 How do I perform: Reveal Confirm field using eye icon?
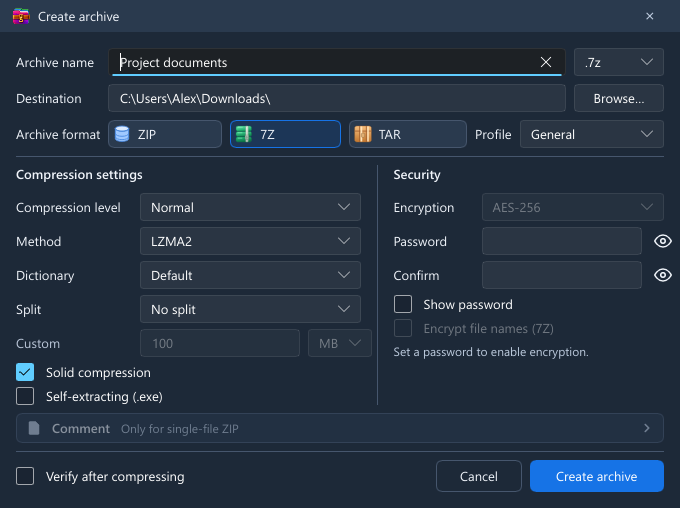[663, 275]
